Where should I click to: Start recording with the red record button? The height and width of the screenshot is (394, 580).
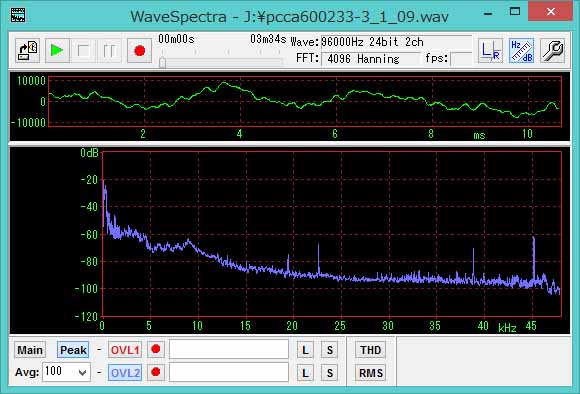tap(139, 50)
